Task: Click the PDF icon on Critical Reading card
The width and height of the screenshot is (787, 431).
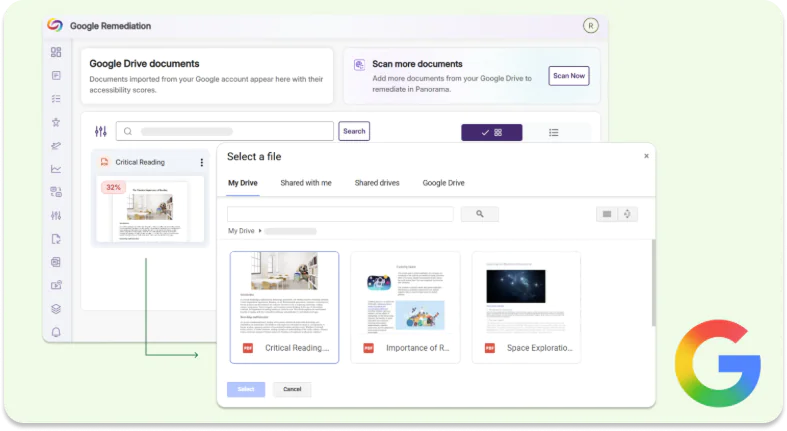Action: click(x=104, y=162)
